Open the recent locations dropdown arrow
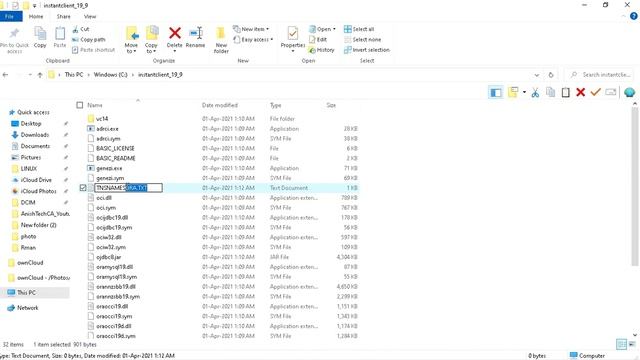The height and width of the screenshot is (360, 640). (x=30, y=75)
